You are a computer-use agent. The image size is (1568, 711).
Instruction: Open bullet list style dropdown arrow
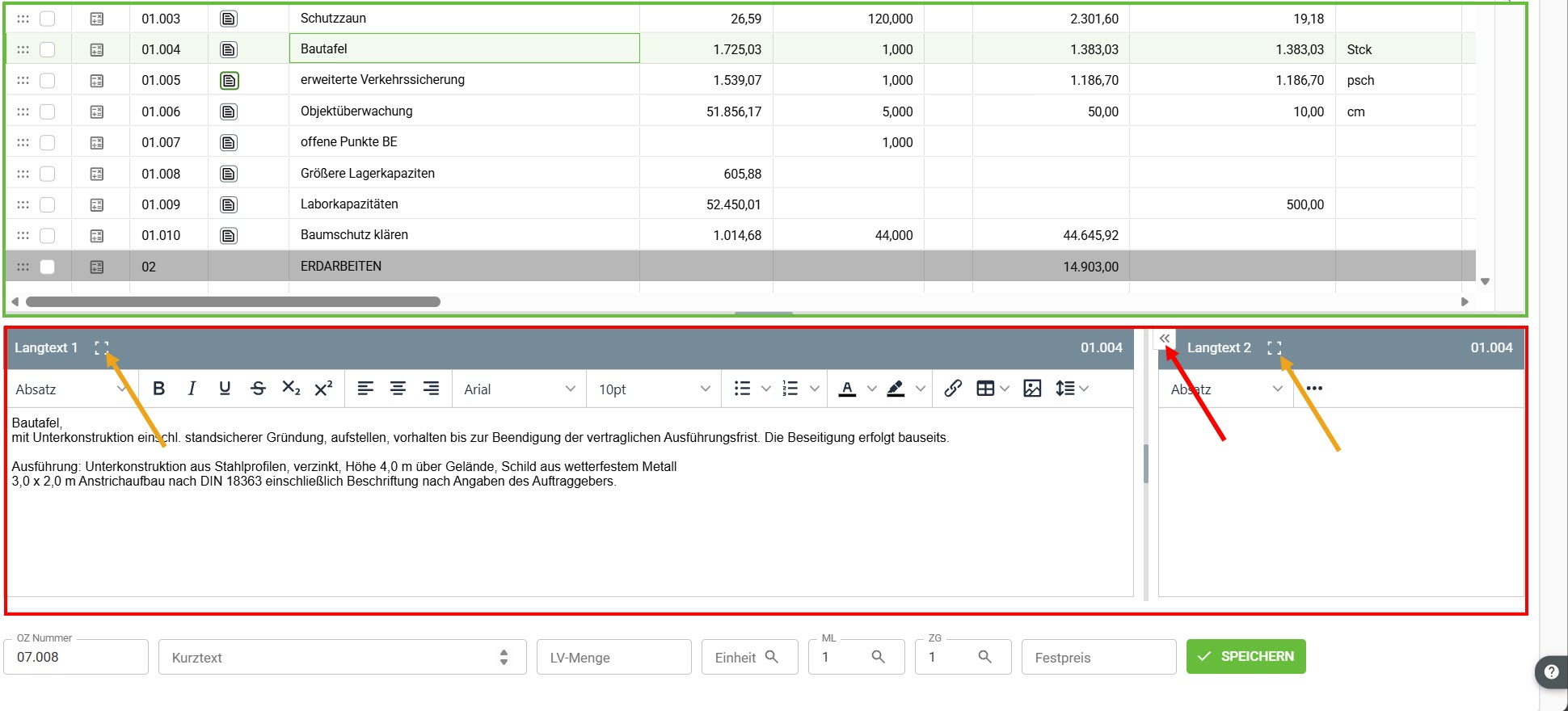tap(766, 389)
